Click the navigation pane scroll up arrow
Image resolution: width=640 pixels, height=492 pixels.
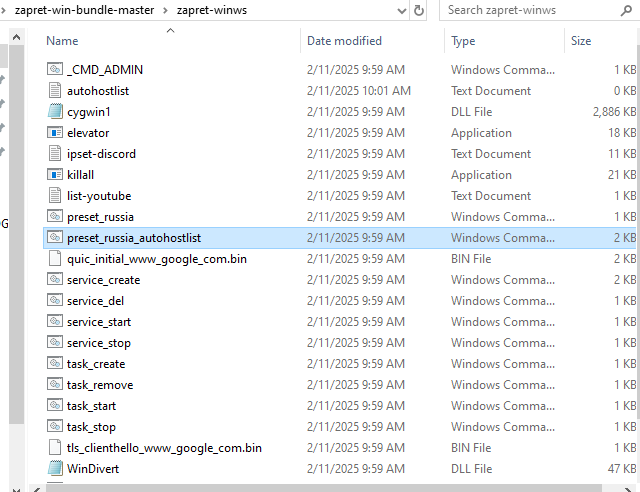pos(16,38)
